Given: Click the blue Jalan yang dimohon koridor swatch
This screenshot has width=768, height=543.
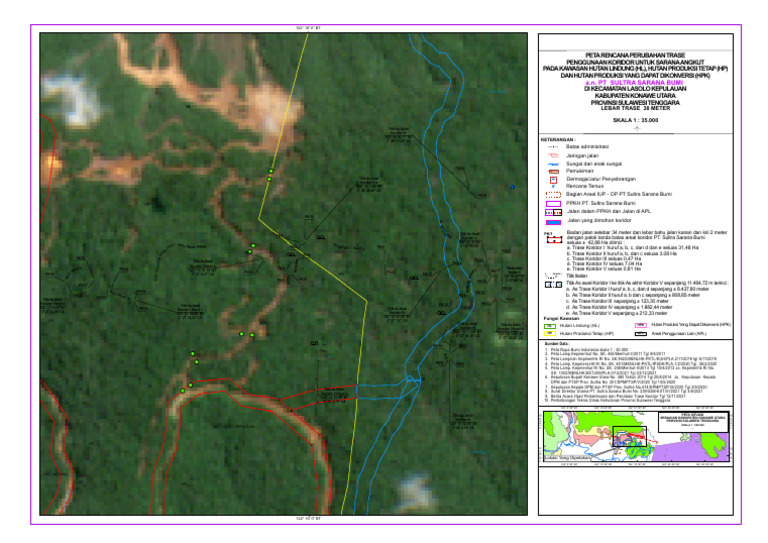Looking at the screenshot, I should (553, 221).
